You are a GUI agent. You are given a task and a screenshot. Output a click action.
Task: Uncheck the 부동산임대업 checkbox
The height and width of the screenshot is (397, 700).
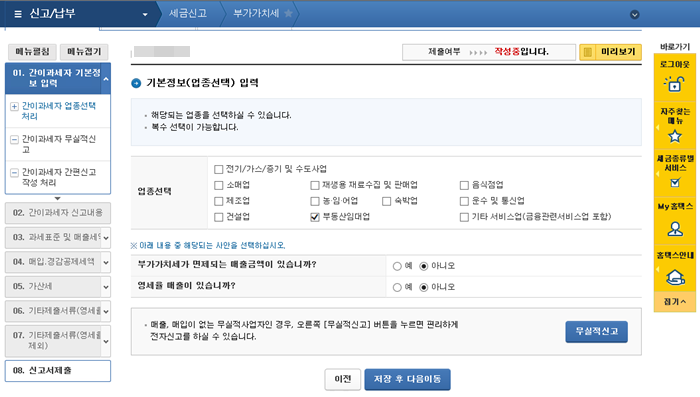[x=315, y=217]
